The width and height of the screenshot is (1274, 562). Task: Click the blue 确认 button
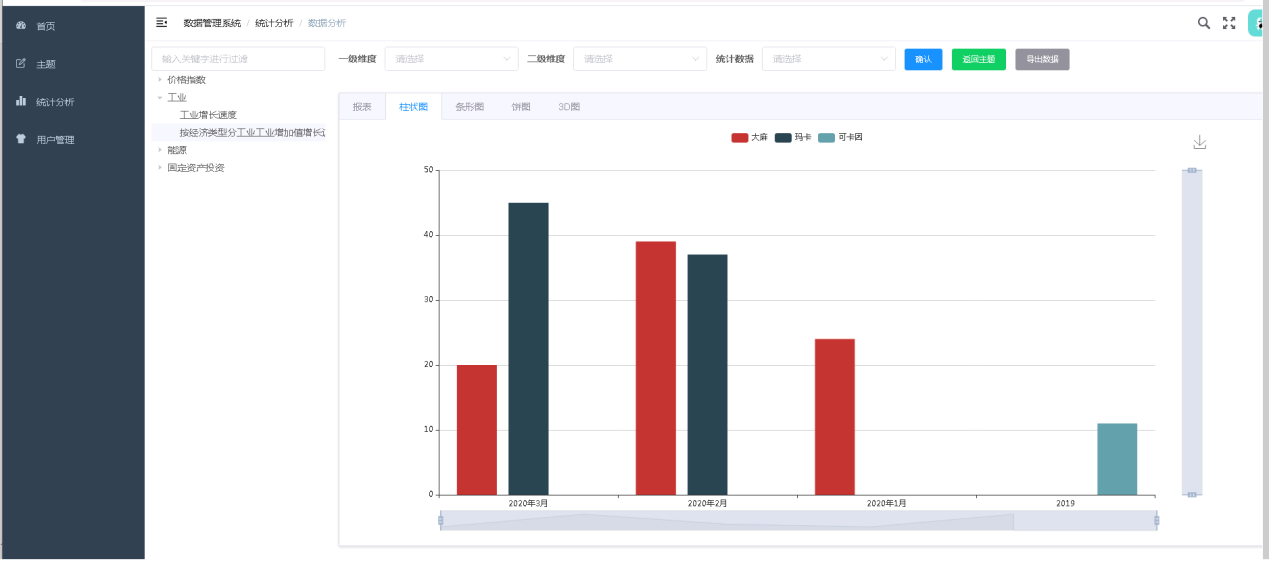[x=923, y=59]
